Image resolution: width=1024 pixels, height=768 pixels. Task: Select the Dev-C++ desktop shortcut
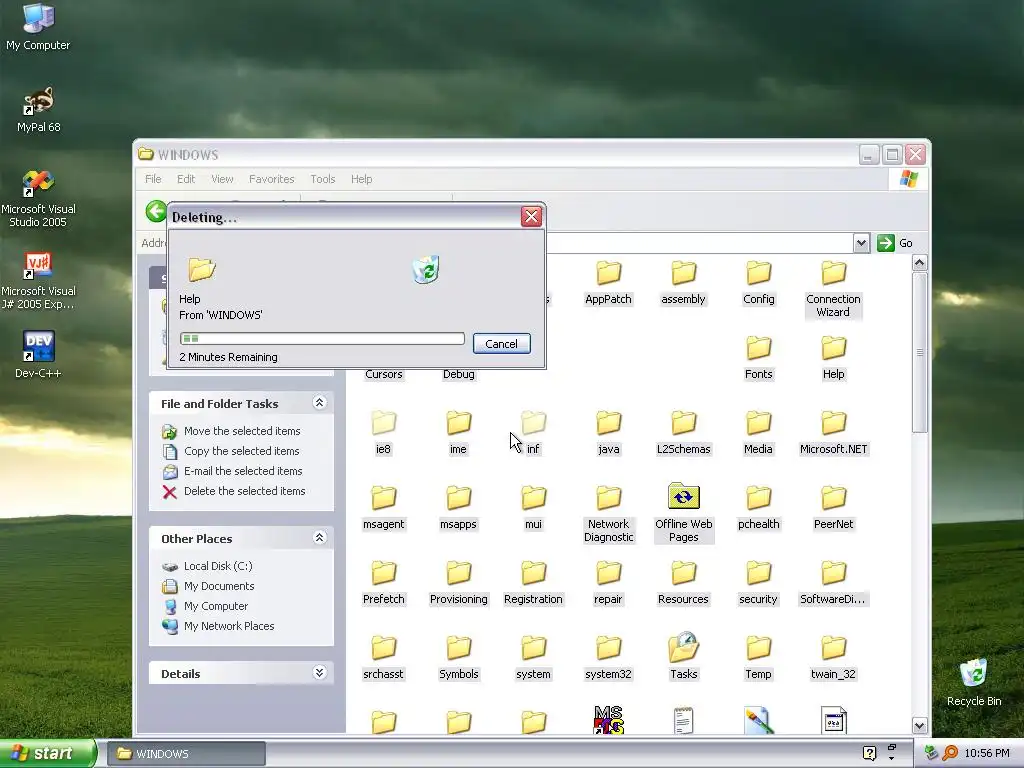(x=38, y=355)
